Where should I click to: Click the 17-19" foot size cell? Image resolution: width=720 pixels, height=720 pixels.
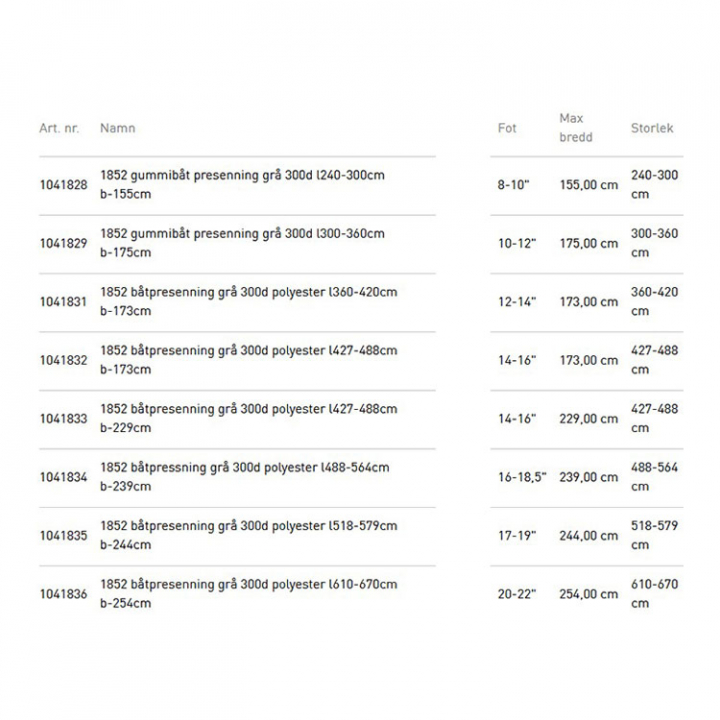click(518, 536)
